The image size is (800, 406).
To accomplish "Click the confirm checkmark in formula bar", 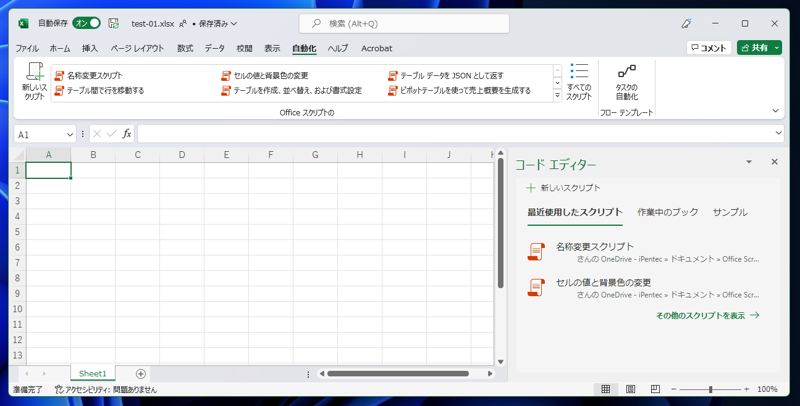I will (112, 134).
